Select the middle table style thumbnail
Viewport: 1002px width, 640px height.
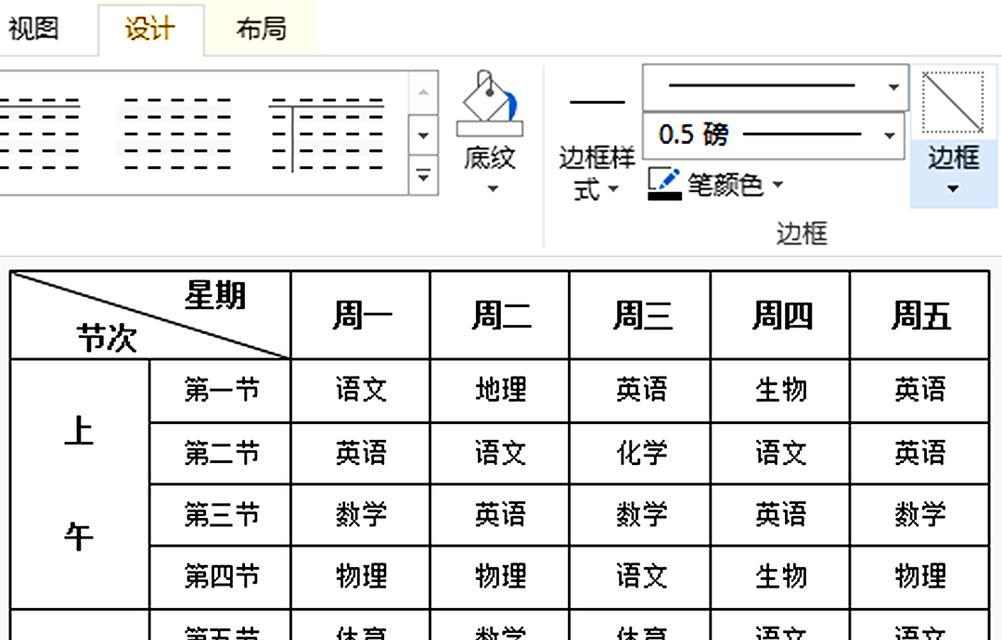177,134
